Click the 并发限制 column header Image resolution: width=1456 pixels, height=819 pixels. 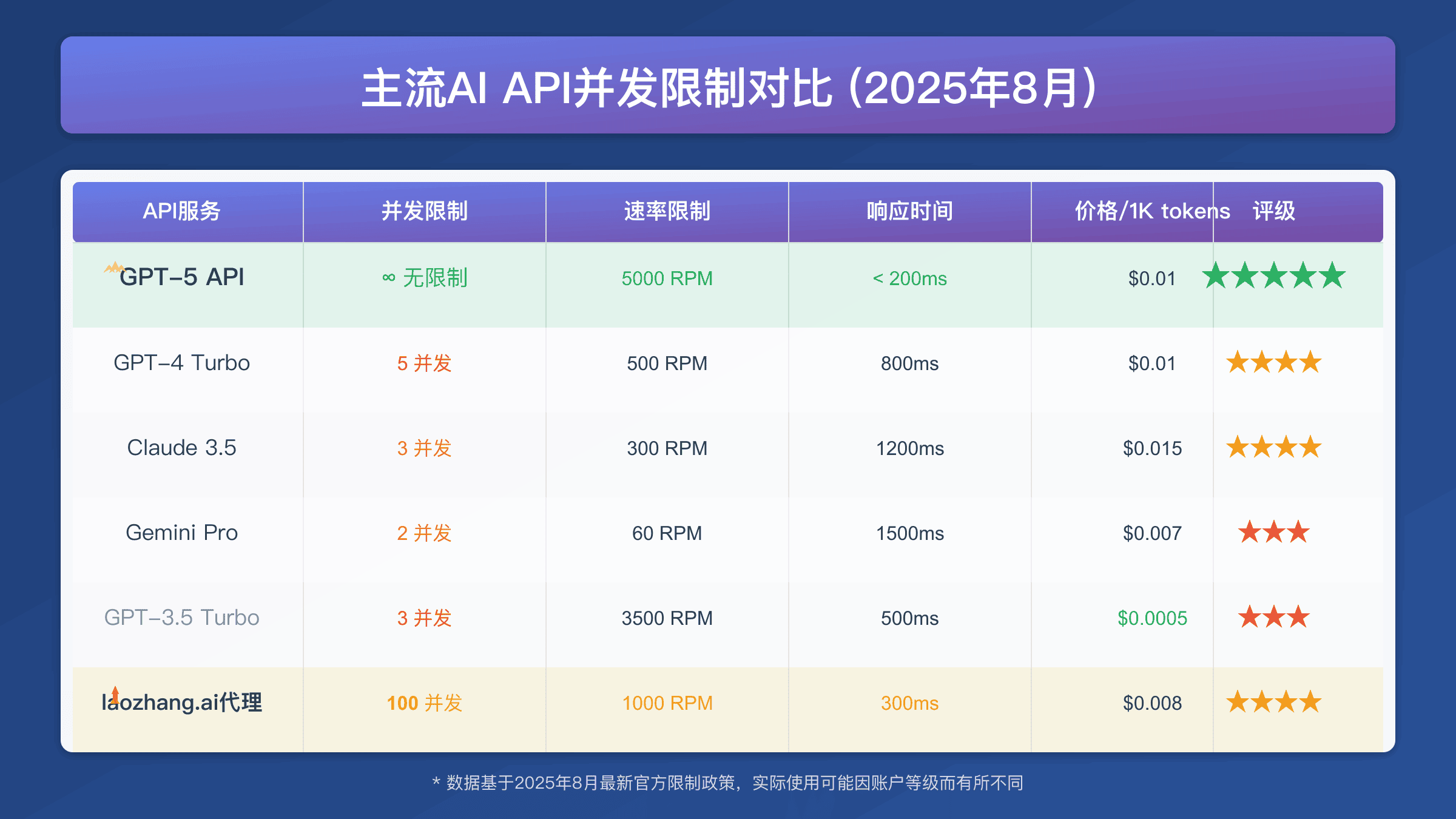(x=424, y=211)
